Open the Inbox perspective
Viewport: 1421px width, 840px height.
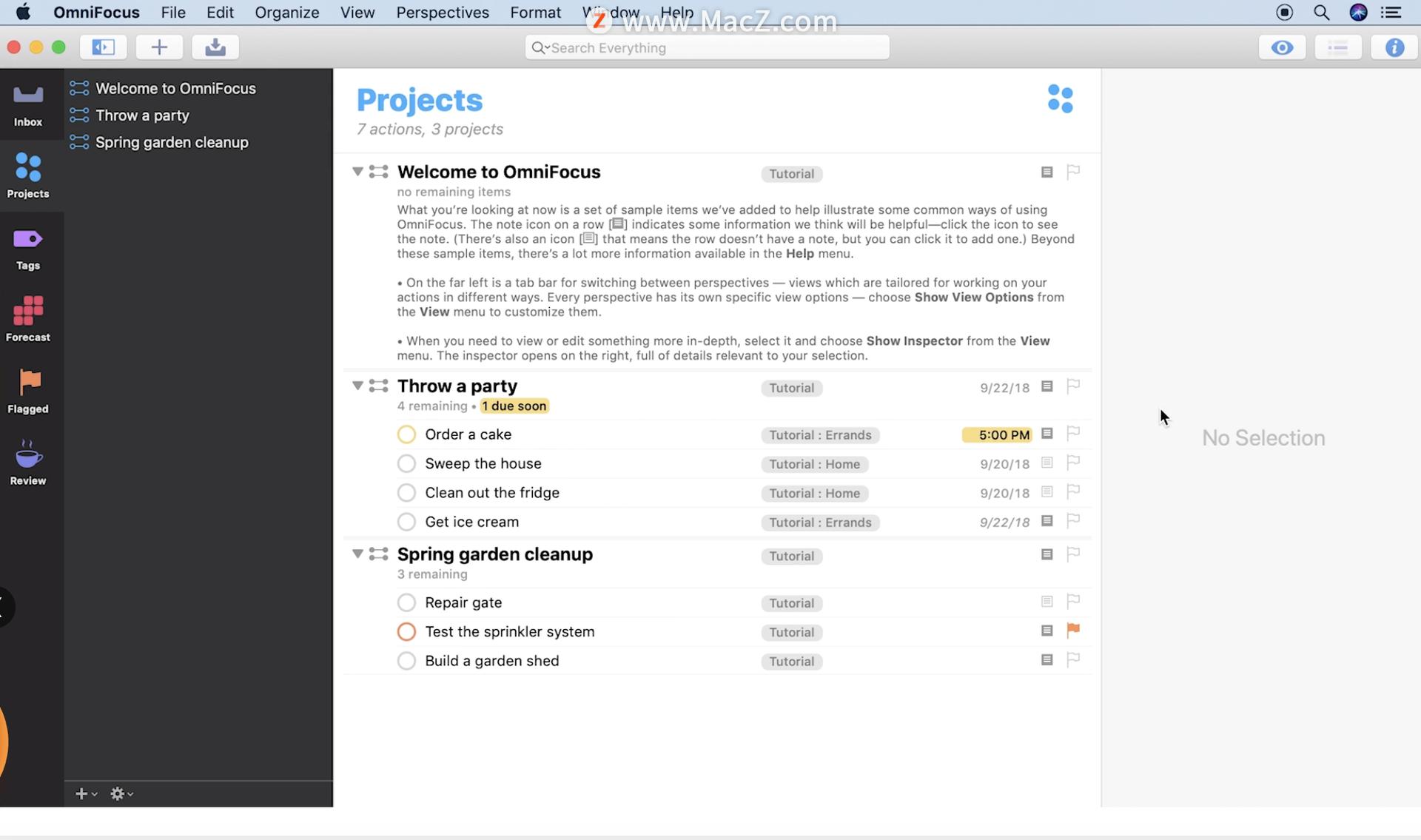click(28, 104)
